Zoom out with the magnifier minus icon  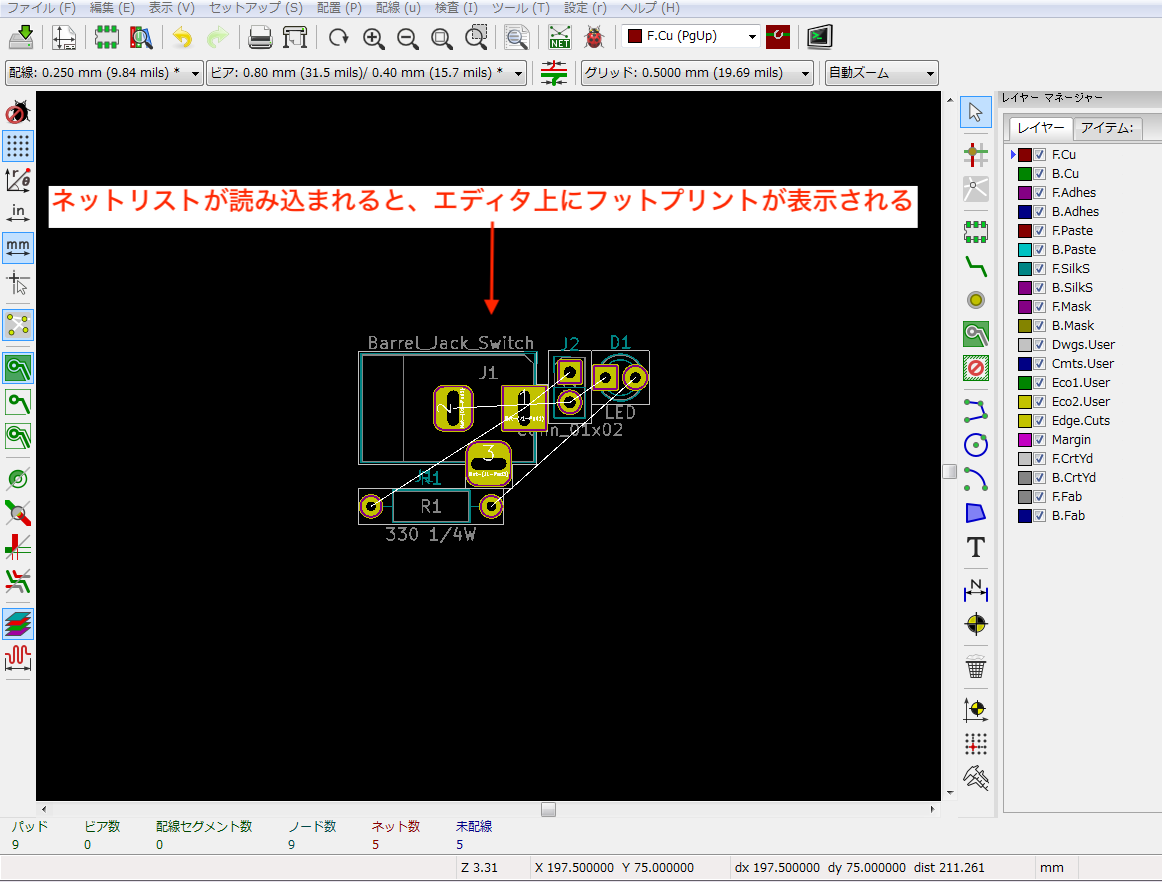(x=408, y=37)
